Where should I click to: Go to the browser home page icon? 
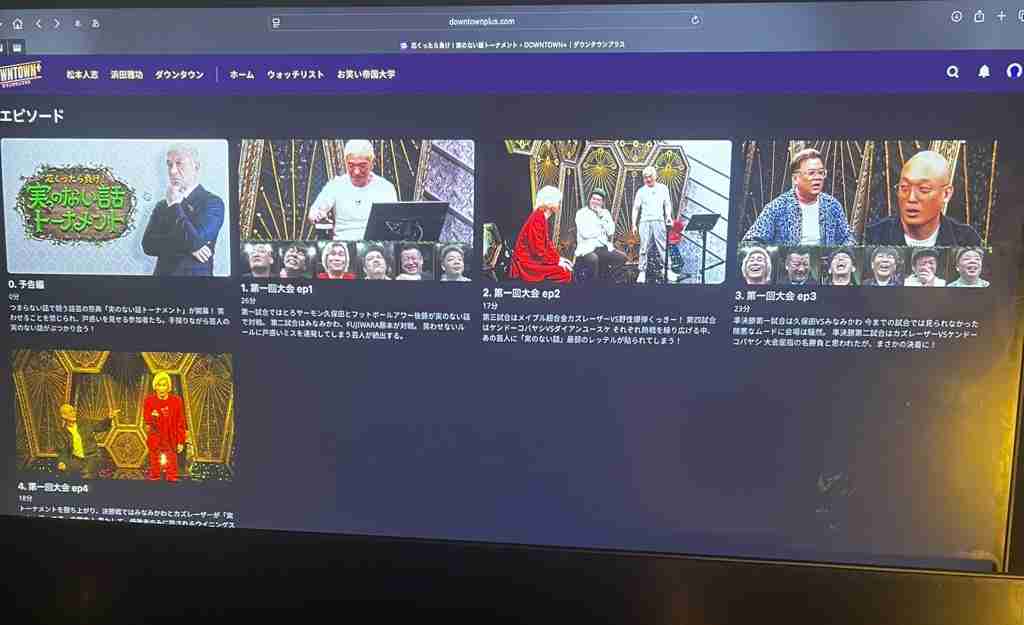coord(18,24)
